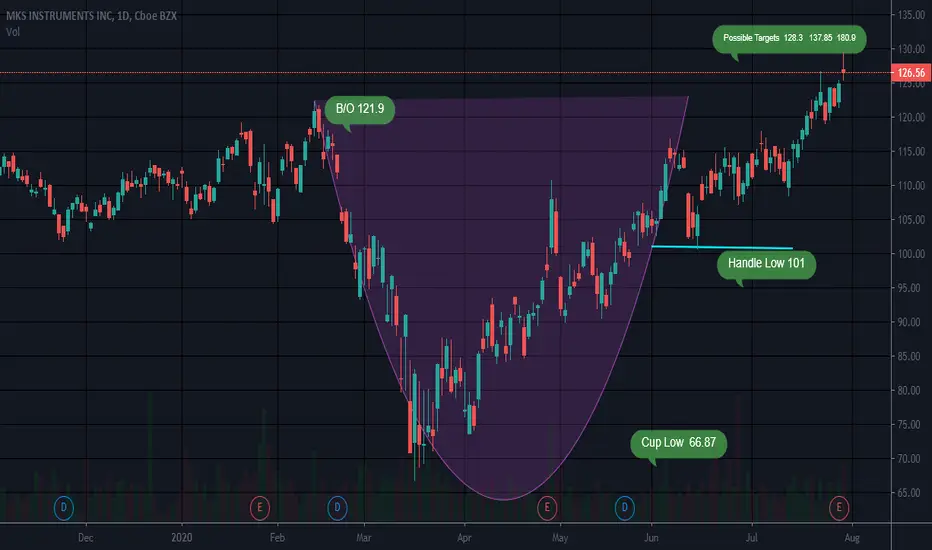Click the 85.00 price axis label
Image resolution: width=932 pixels, height=550 pixels.
click(911, 356)
